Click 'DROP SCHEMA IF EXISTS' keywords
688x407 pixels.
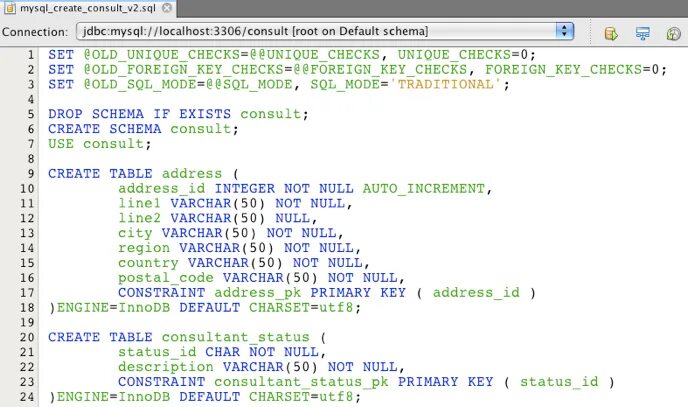coord(140,114)
